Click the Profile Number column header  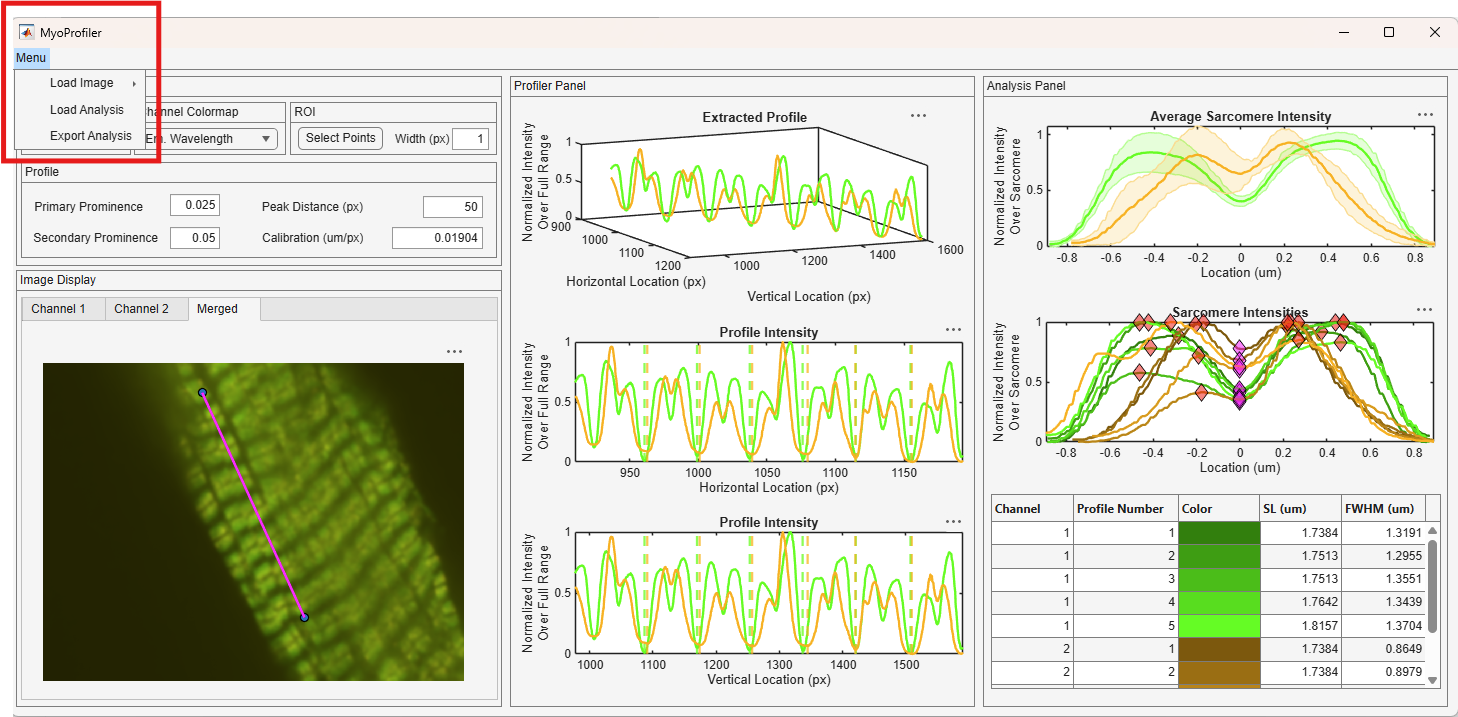pos(1126,508)
